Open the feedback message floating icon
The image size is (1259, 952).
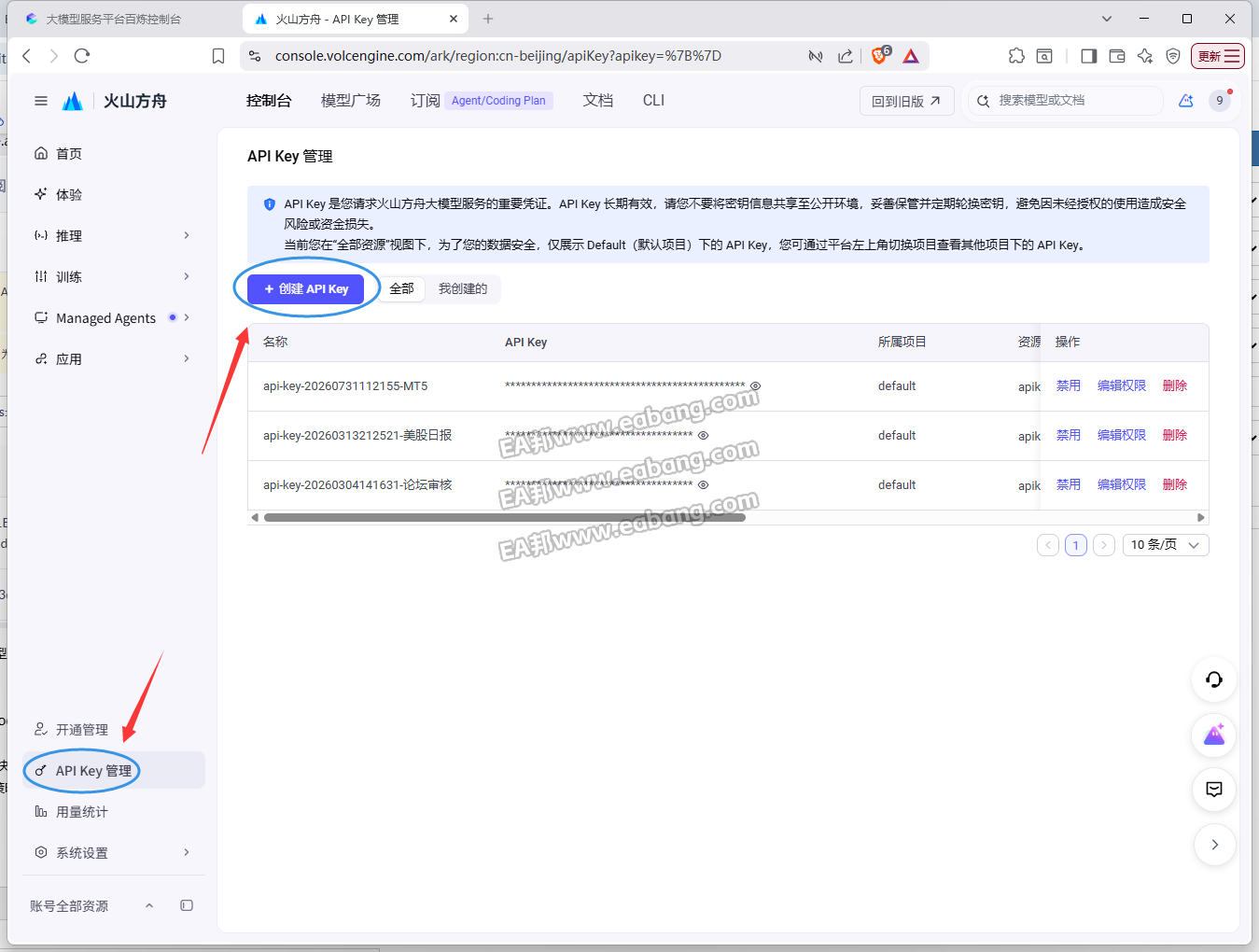(1214, 790)
